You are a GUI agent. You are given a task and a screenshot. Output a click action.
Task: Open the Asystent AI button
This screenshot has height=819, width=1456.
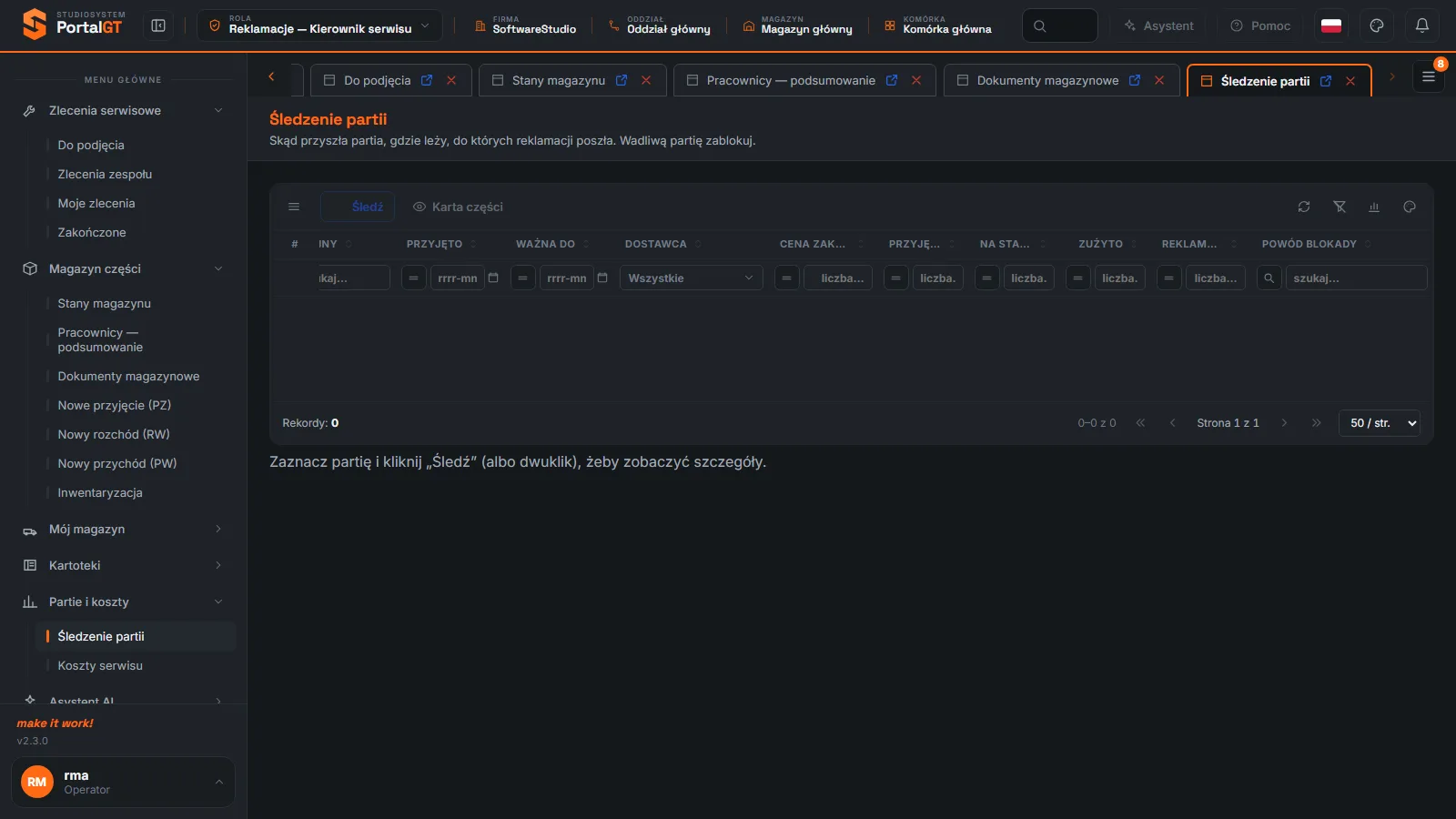[x=1158, y=25]
